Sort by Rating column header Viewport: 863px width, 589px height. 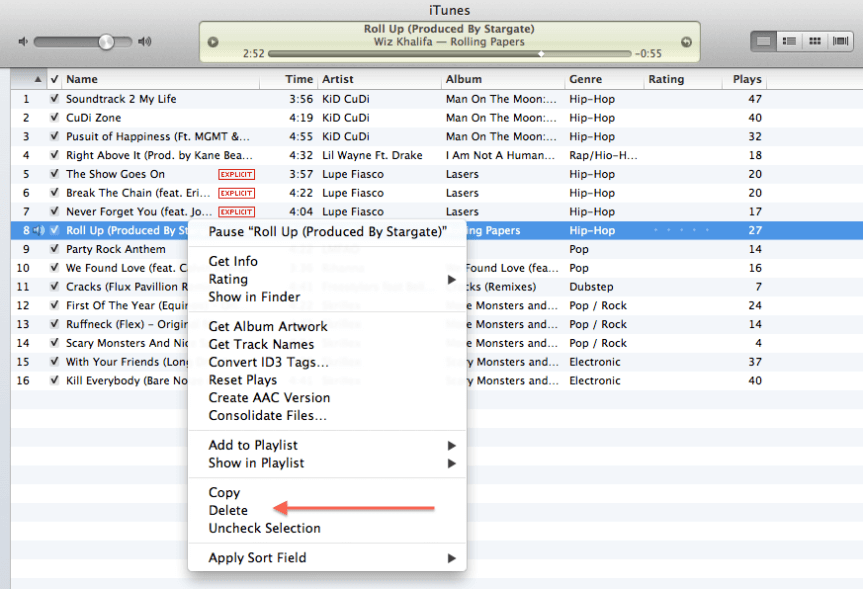coord(683,79)
